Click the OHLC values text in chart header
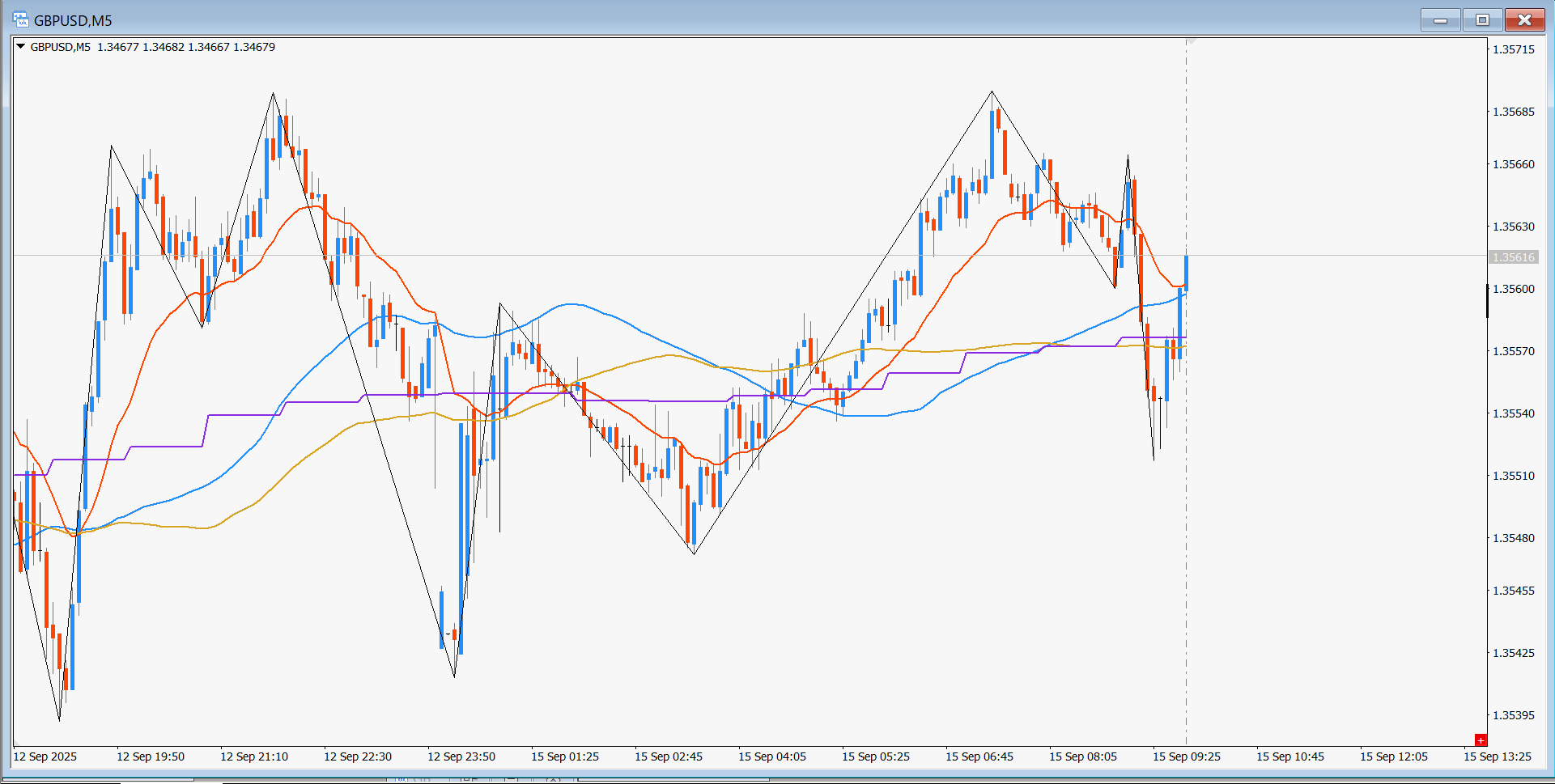The image size is (1555, 784). pyautogui.click(x=186, y=47)
